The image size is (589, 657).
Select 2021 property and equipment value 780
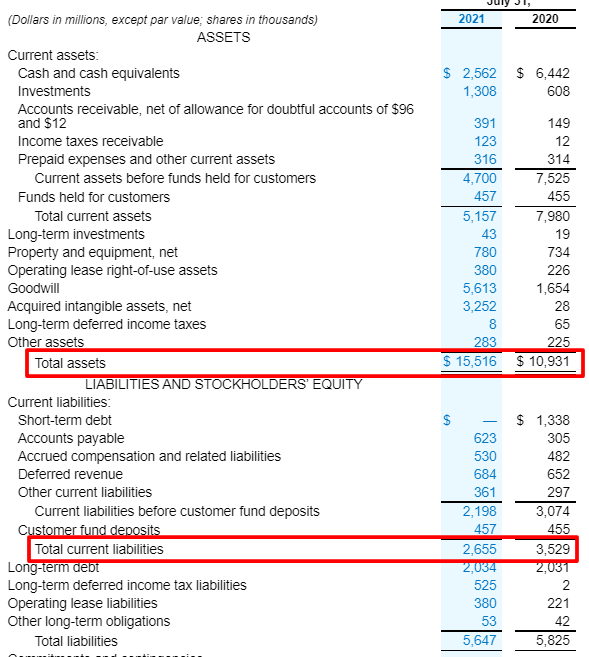[x=485, y=253]
